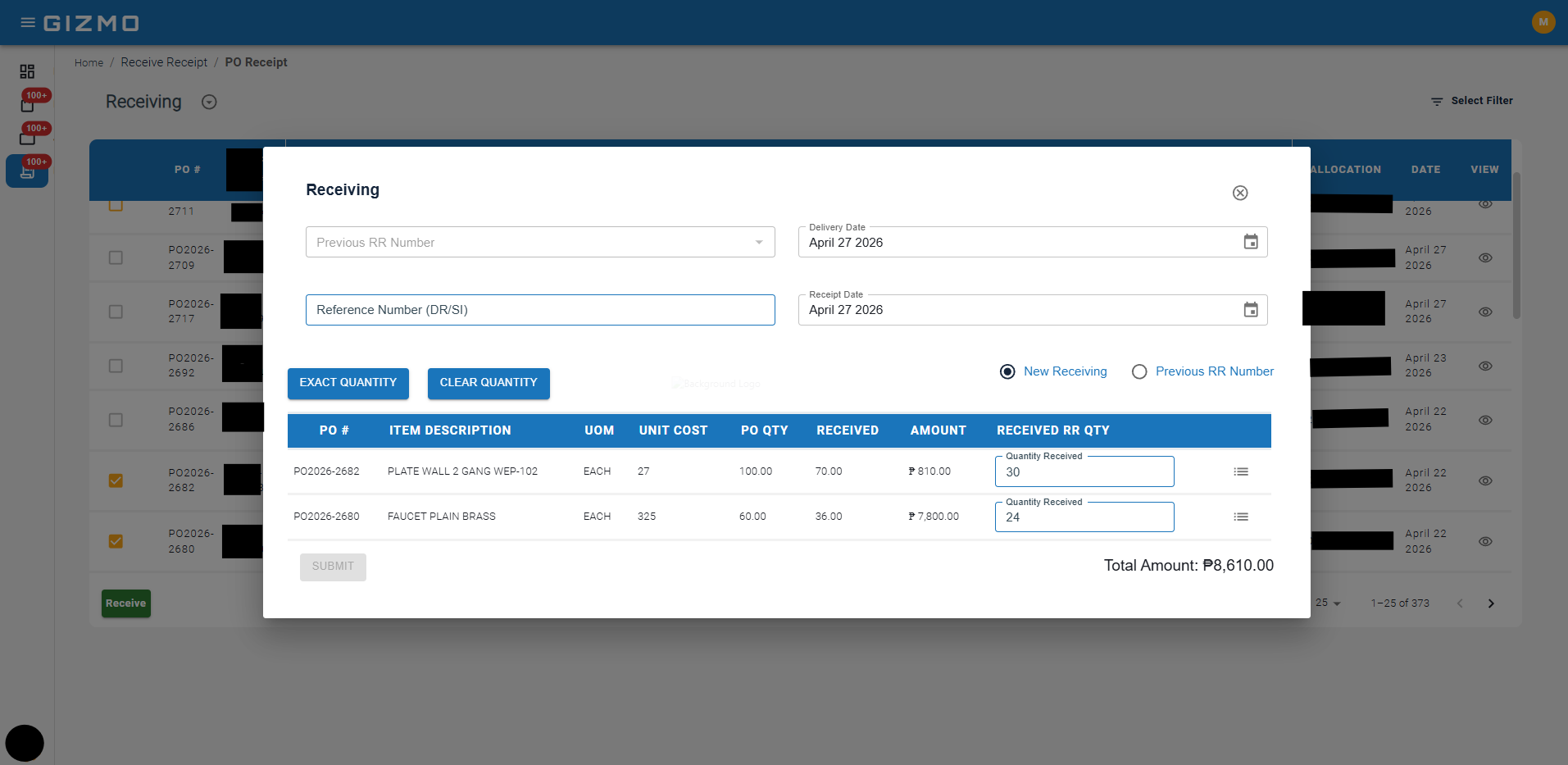
Task: Click the Receipt Date field April 27 2026
Action: [1033, 310]
